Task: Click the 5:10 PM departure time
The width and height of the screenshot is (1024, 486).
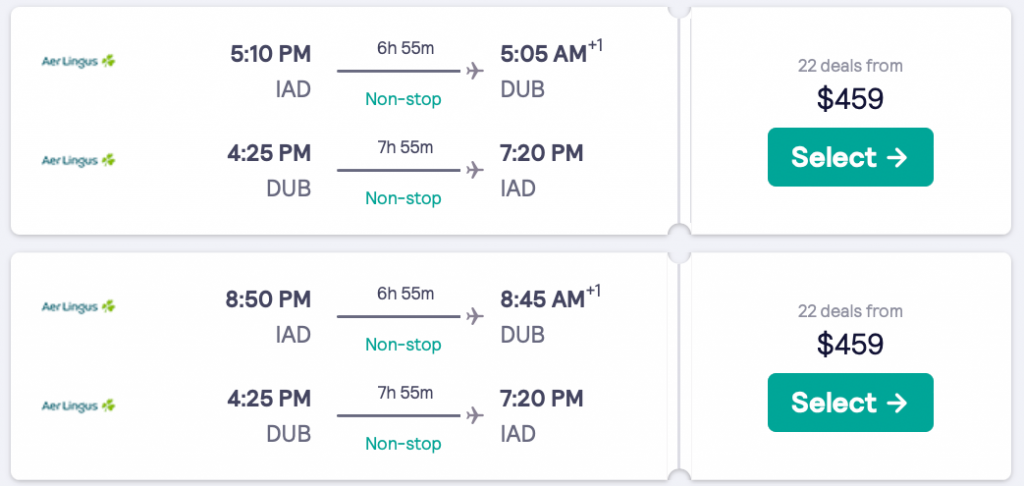Action: 270,54
